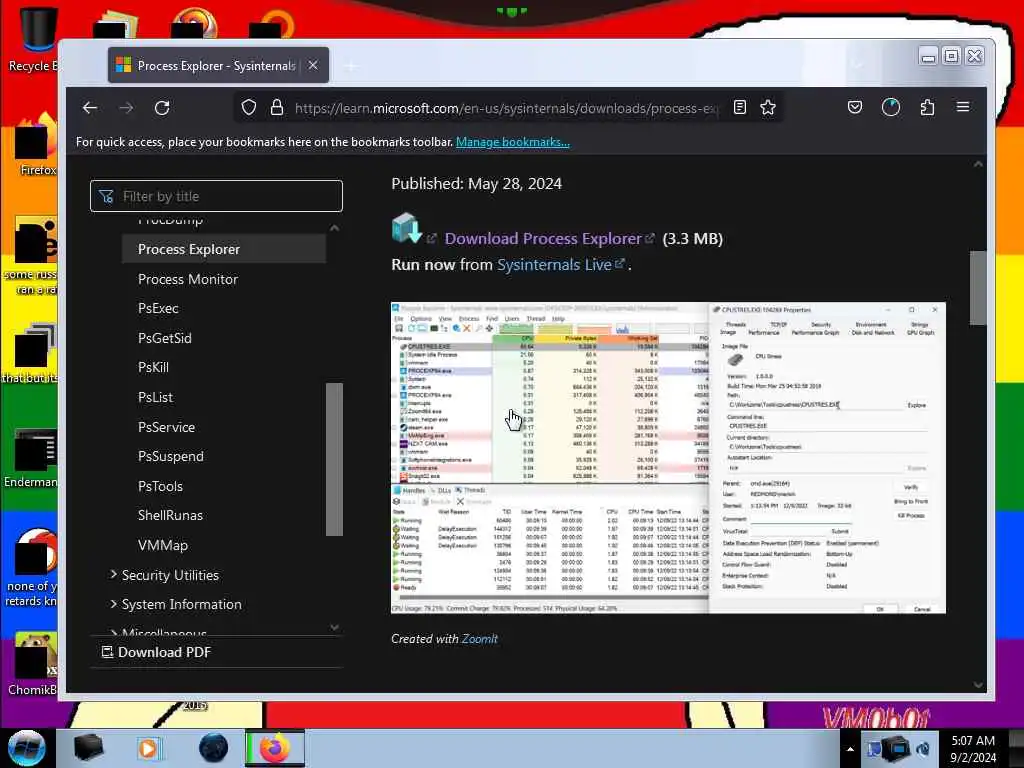Image resolution: width=1024 pixels, height=768 pixels.
Task: Click the browser forward arrow
Action: click(126, 108)
